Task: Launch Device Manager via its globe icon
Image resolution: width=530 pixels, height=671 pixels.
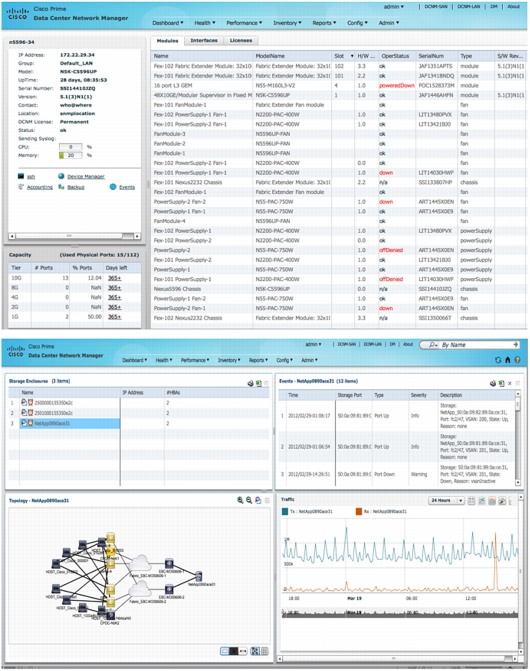Action: coord(61,176)
